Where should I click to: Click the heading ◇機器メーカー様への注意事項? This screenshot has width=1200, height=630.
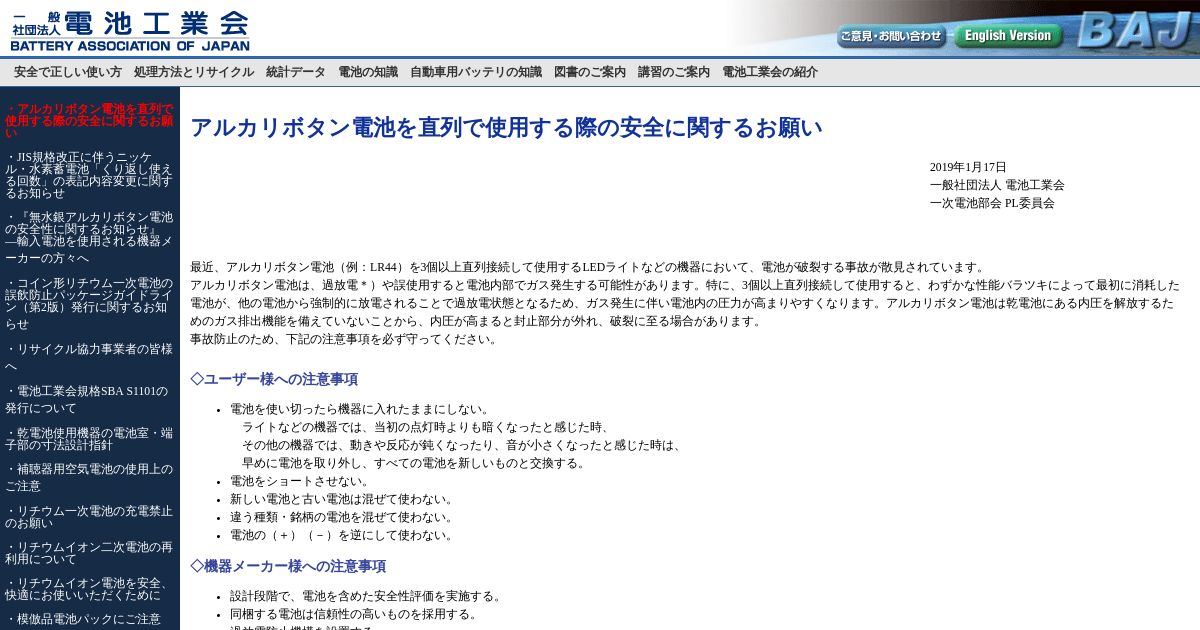pyautogui.click(x=288, y=566)
